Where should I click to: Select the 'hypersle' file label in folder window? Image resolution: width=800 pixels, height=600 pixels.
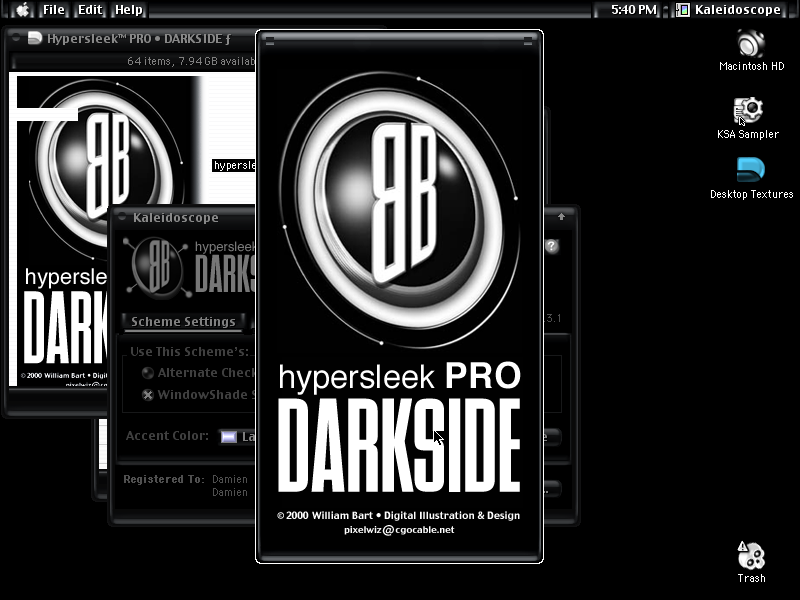pyautogui.click(x=234, y=165)
